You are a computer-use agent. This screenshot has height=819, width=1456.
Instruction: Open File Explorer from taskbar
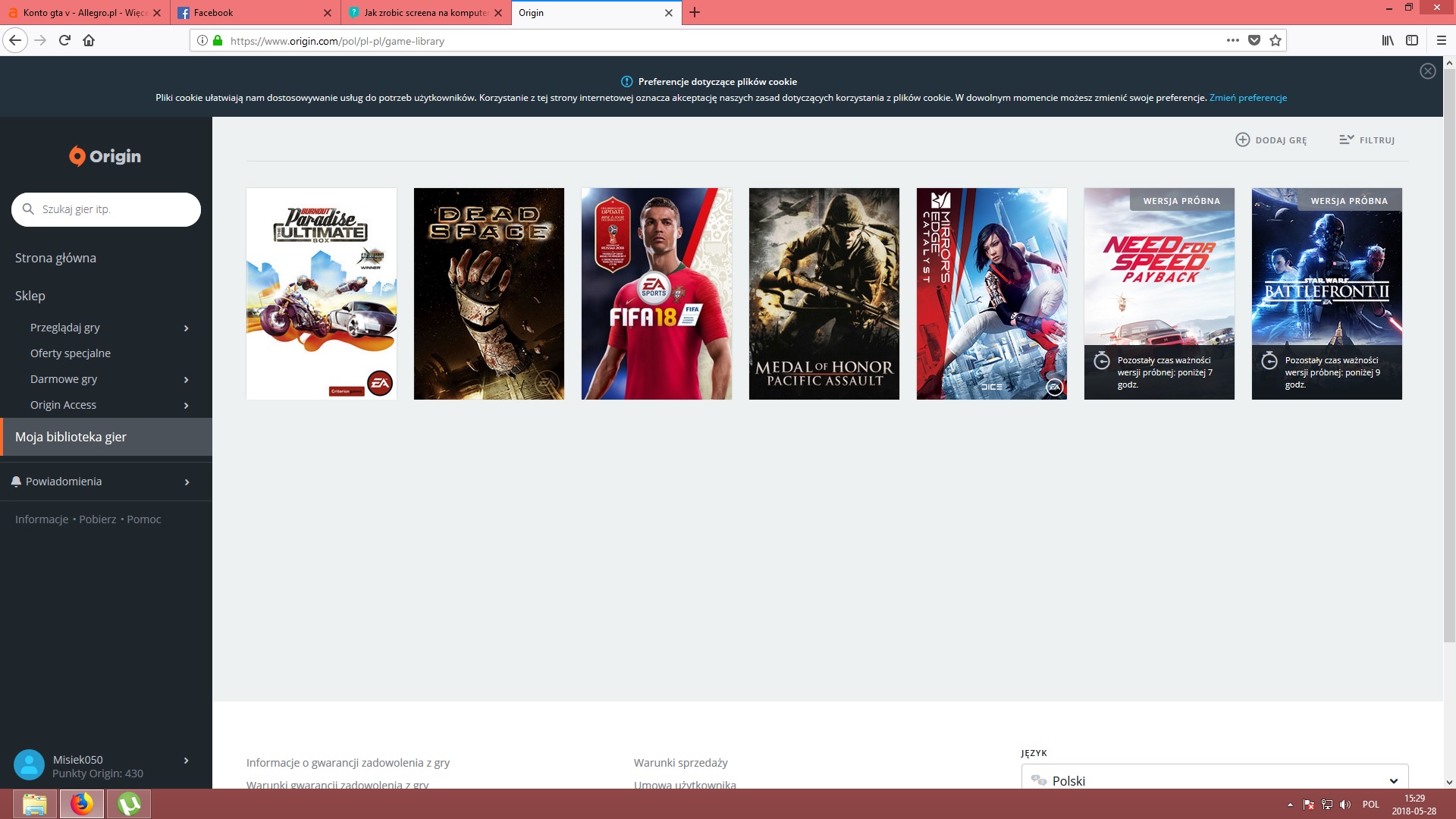point(35,804)
